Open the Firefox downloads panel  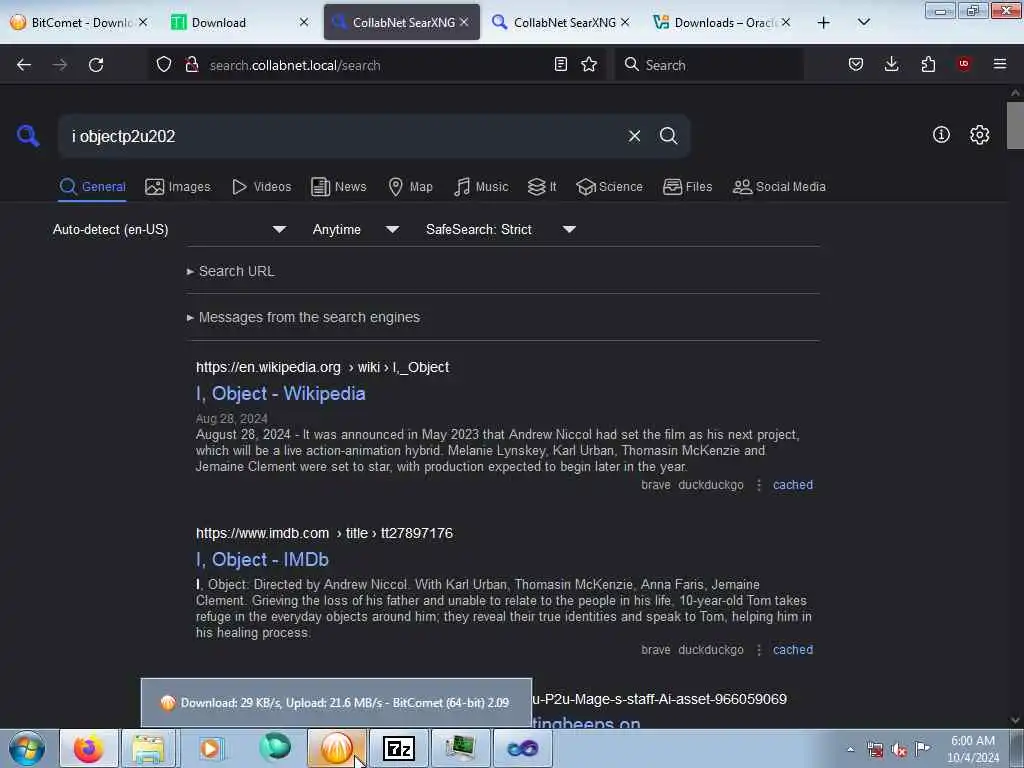[x=891, y=64]
